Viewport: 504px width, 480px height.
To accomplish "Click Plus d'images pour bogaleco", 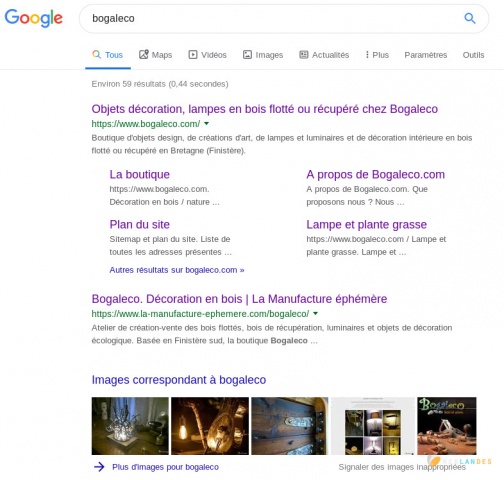I will (165, 467).
